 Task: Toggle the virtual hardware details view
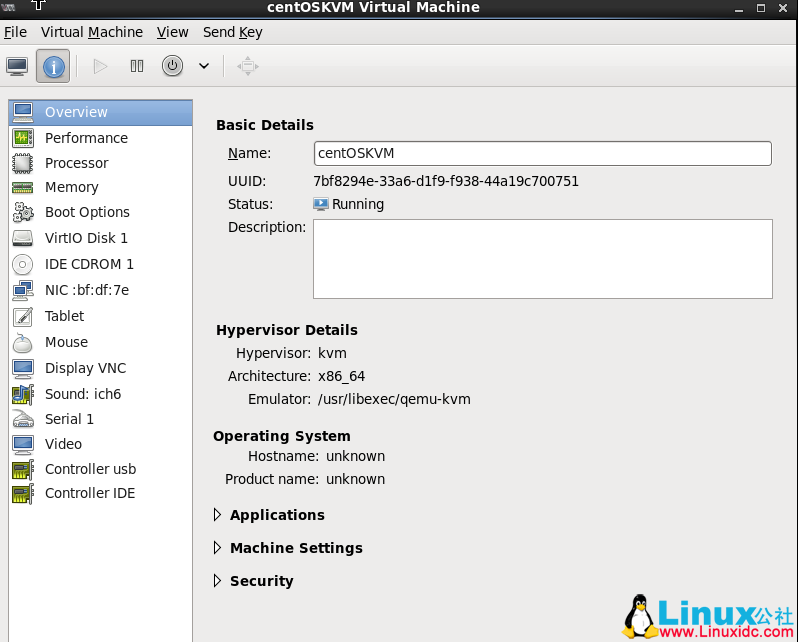53,66
